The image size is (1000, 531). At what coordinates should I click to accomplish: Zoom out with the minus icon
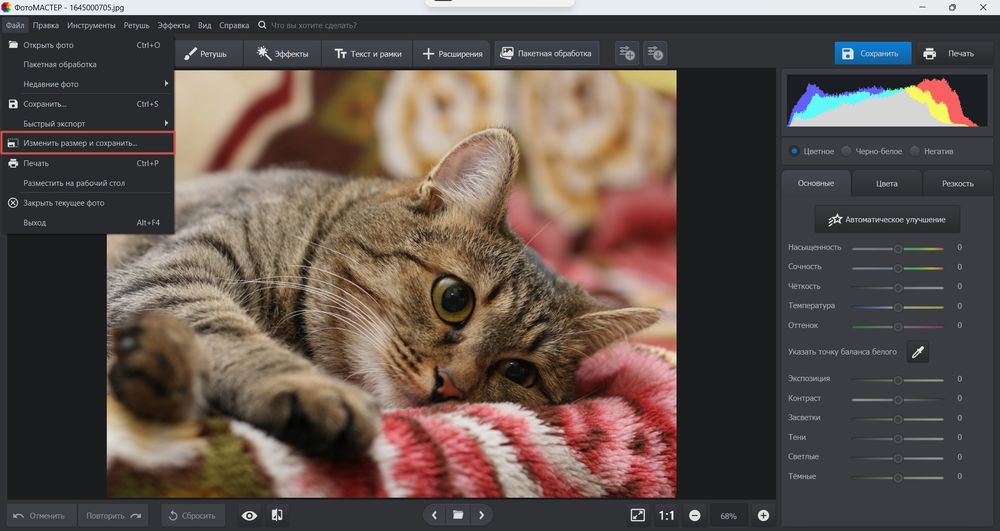coord(694,515)
